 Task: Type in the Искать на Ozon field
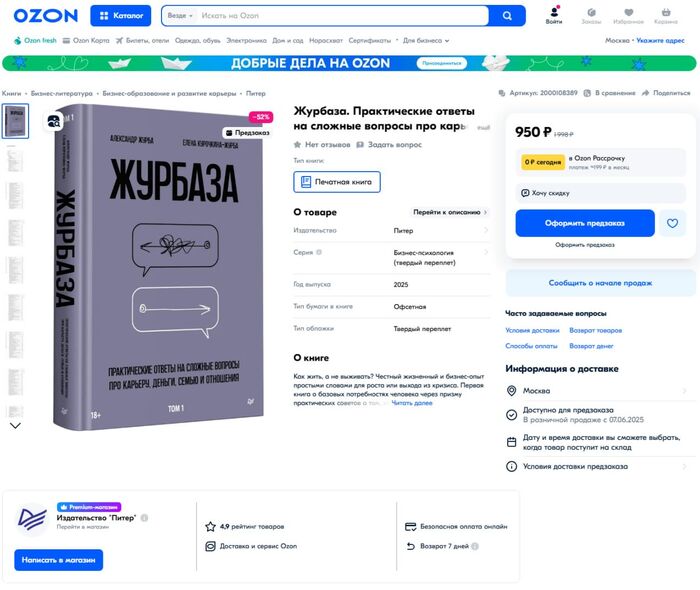[x=344, y=16]
